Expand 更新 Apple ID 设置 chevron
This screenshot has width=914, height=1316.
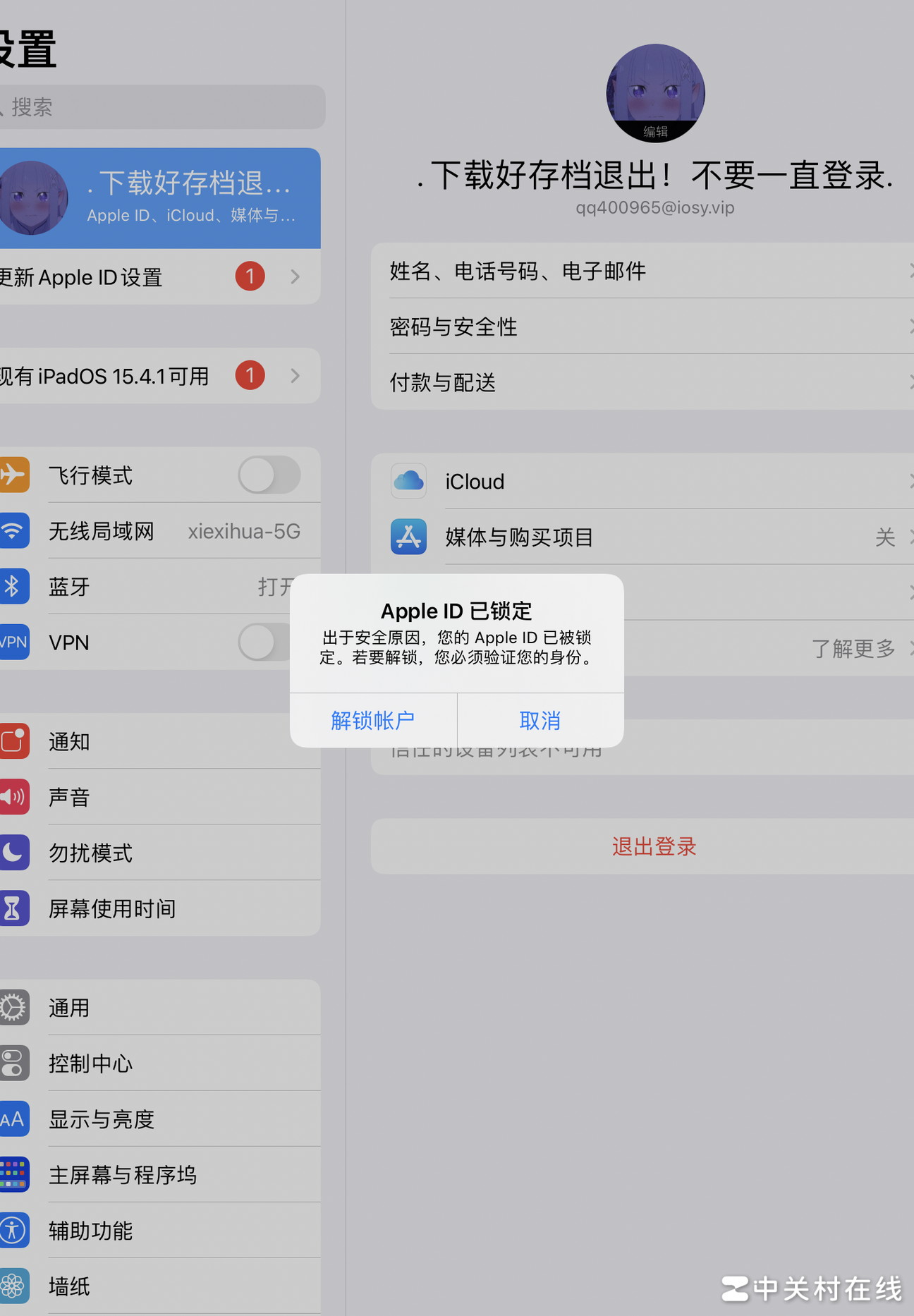click(x=295, y=276)
